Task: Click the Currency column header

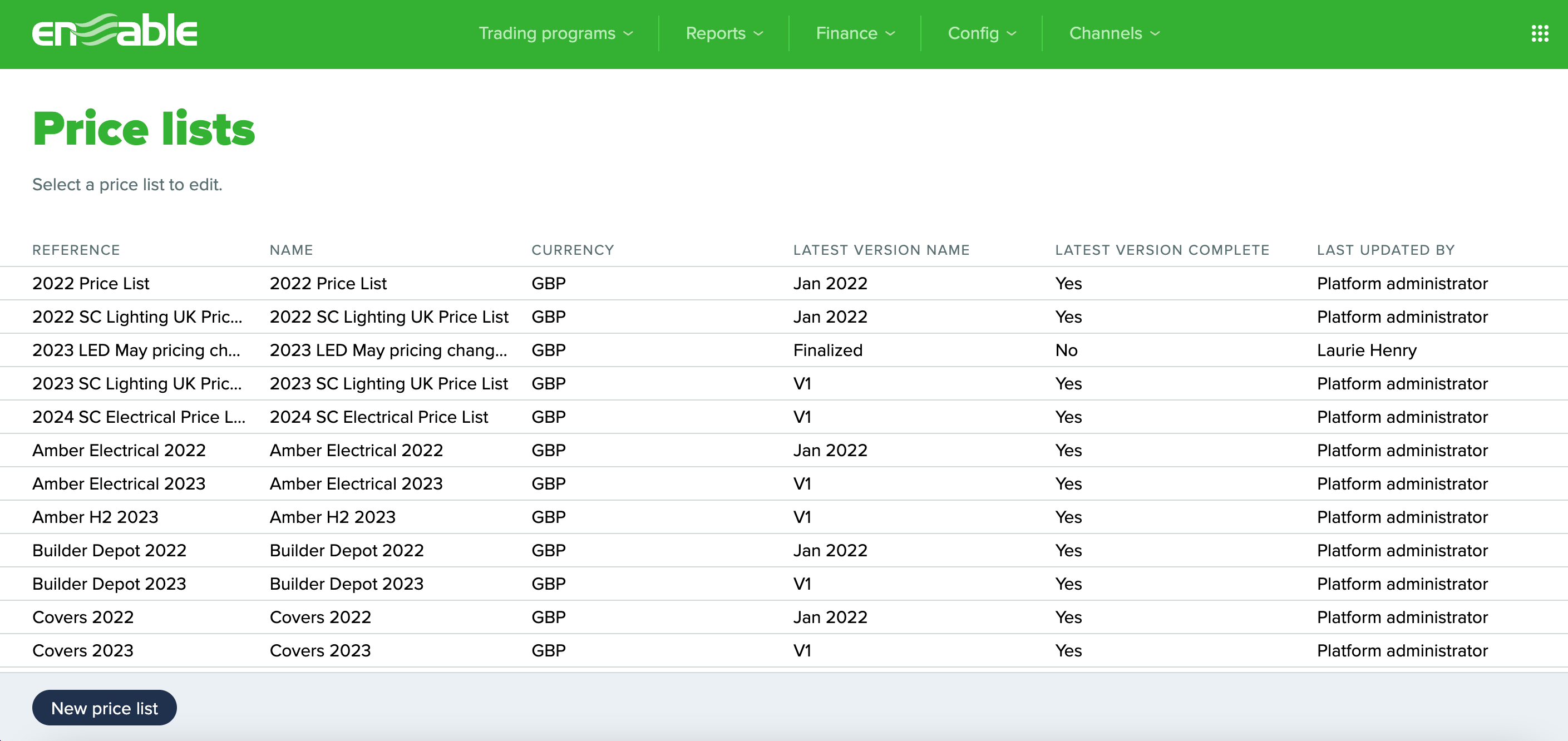Action: pos(572,250)
